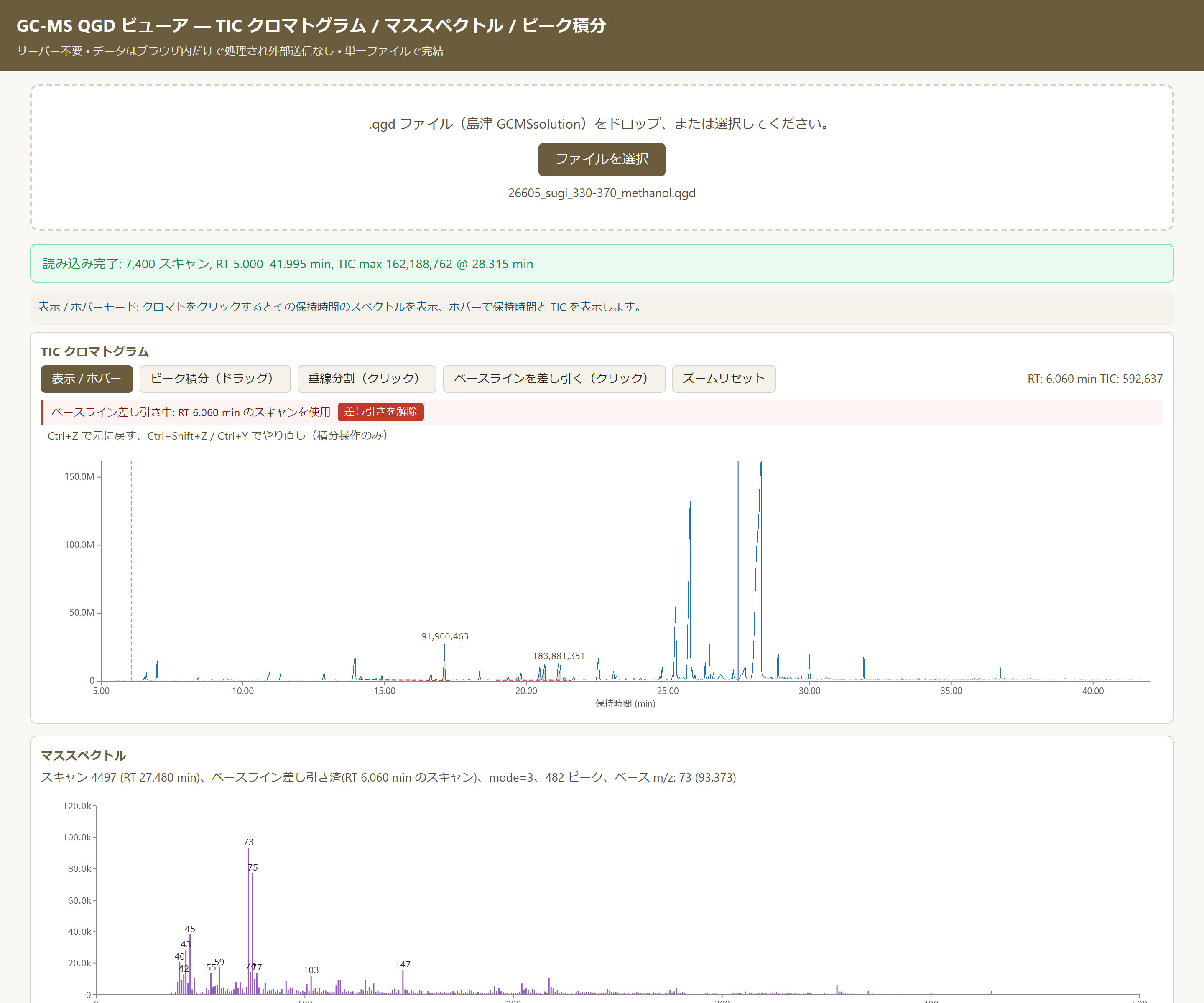Click the m/z 147 label in mass spectrum

(403, 965)
